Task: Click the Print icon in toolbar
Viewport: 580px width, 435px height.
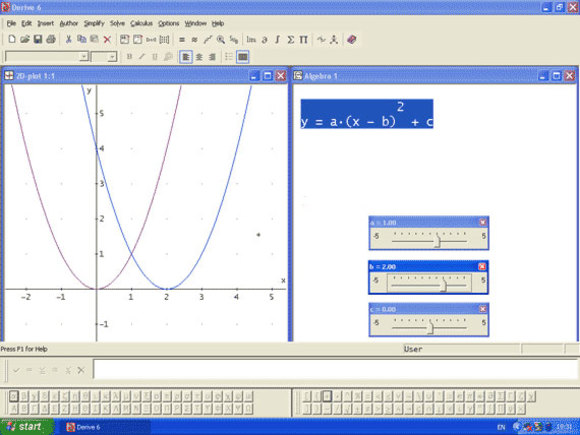Action: (x=51, y=39)
